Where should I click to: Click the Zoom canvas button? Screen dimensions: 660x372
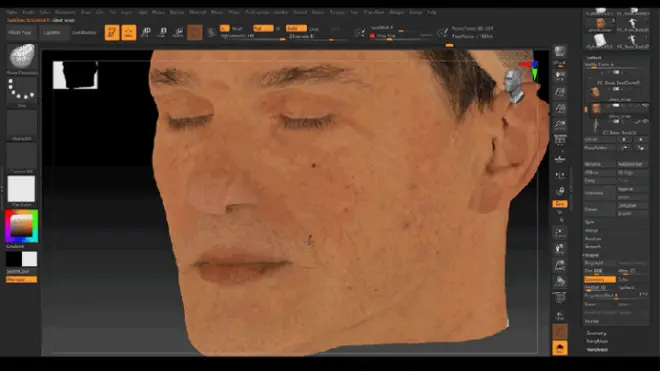[560, 92]
